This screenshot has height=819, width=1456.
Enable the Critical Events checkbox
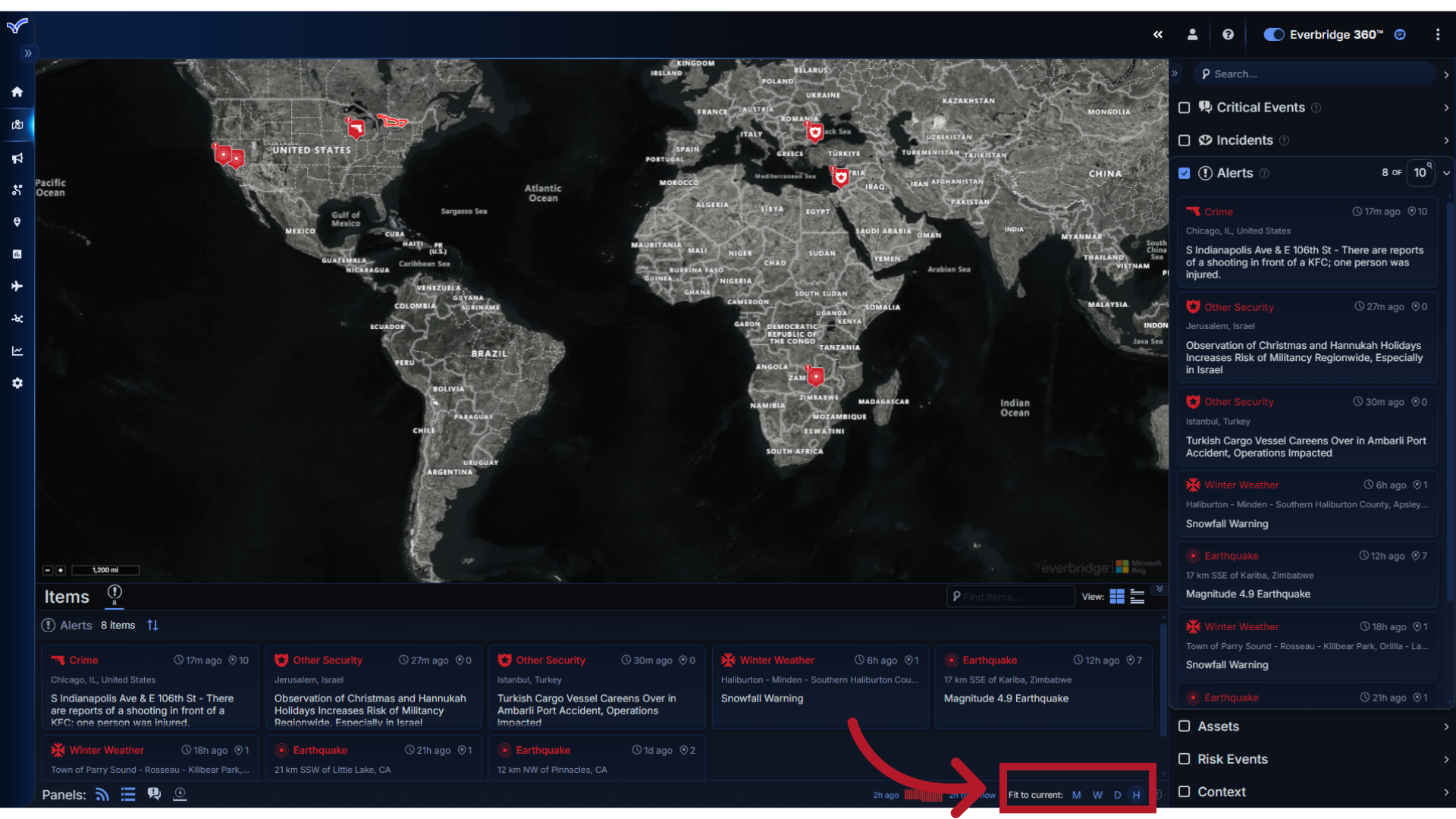tap(1185, 108)
